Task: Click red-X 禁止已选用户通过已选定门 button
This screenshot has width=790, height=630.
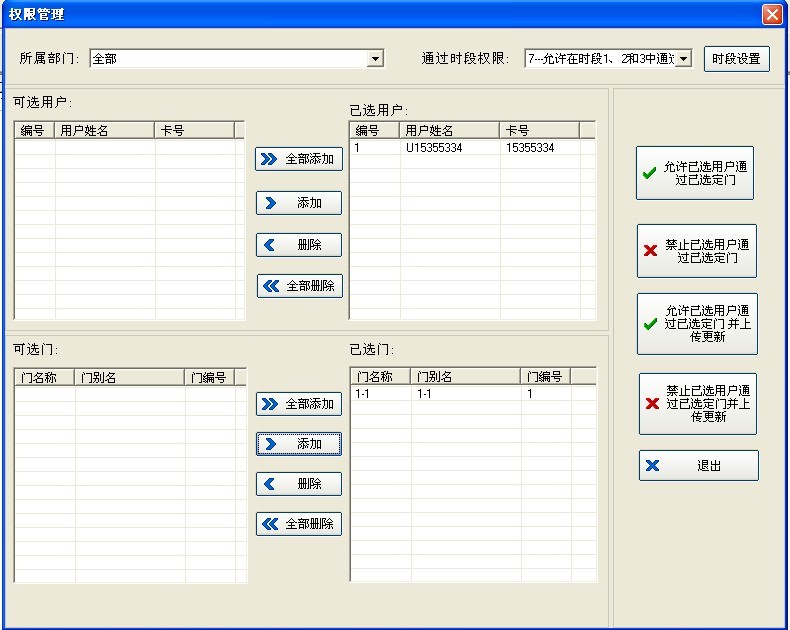Action: click(x=696, y=251)
